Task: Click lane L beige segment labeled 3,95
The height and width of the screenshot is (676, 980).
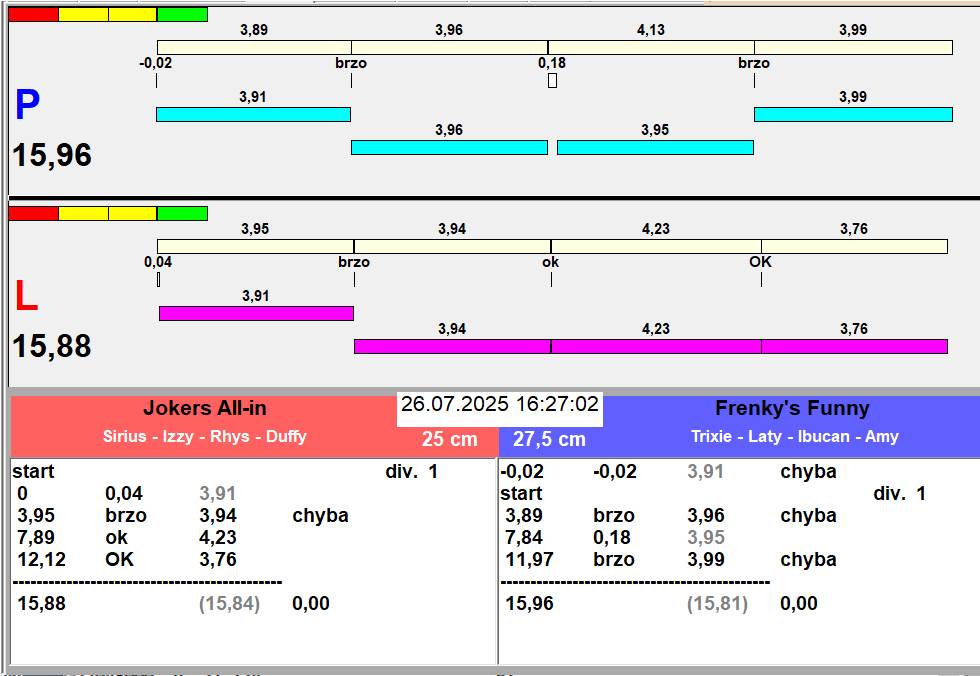Action: [256, 246]
